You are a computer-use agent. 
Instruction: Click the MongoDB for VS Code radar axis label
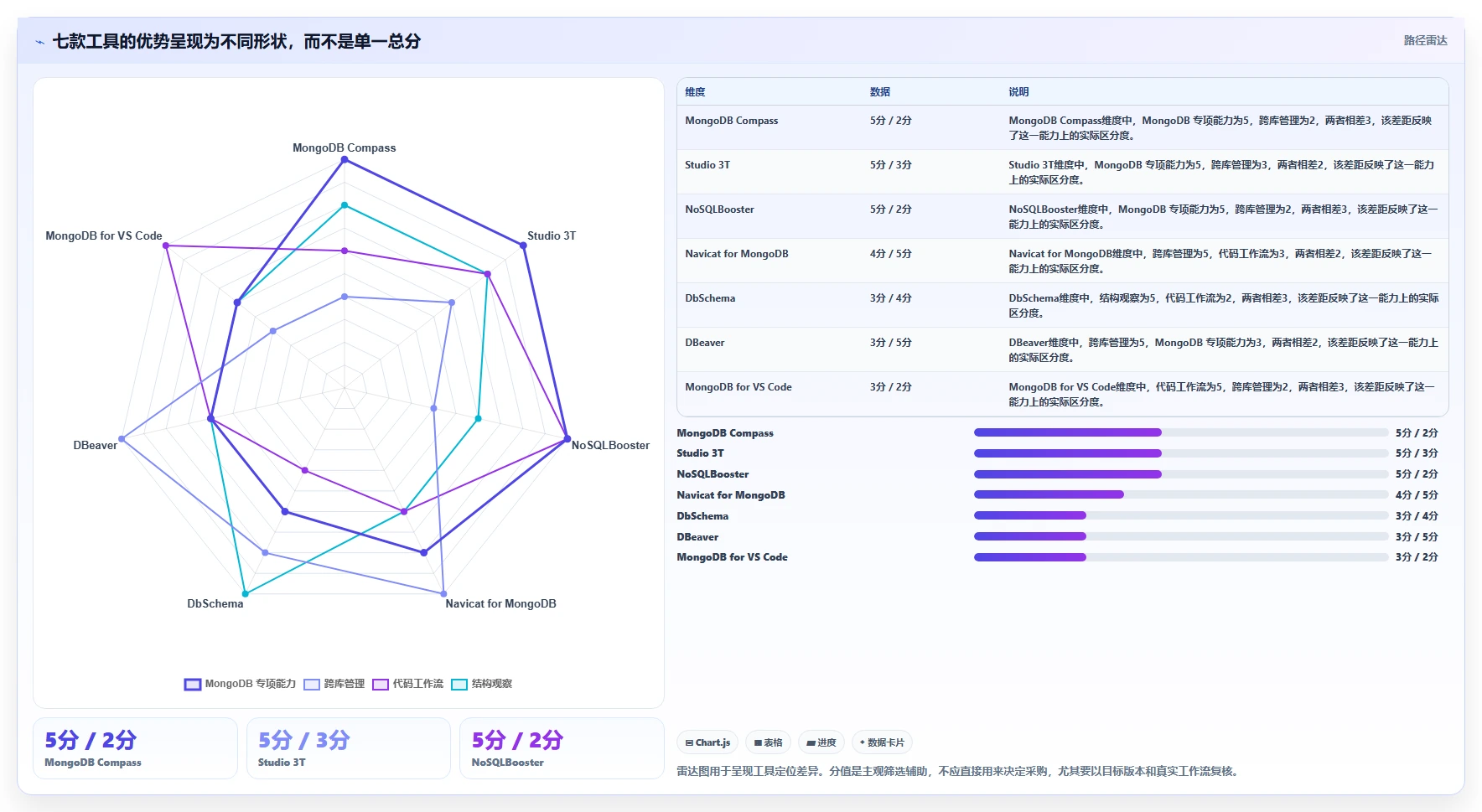104,235
